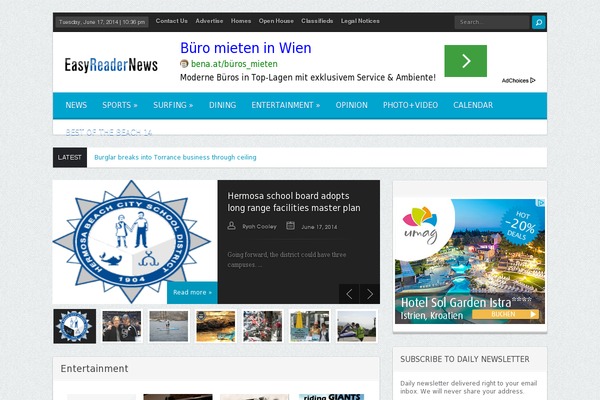This screenshot has height=400, width=600.
Task: Click the umag ad corner info icon
Action: click(541, 203)
